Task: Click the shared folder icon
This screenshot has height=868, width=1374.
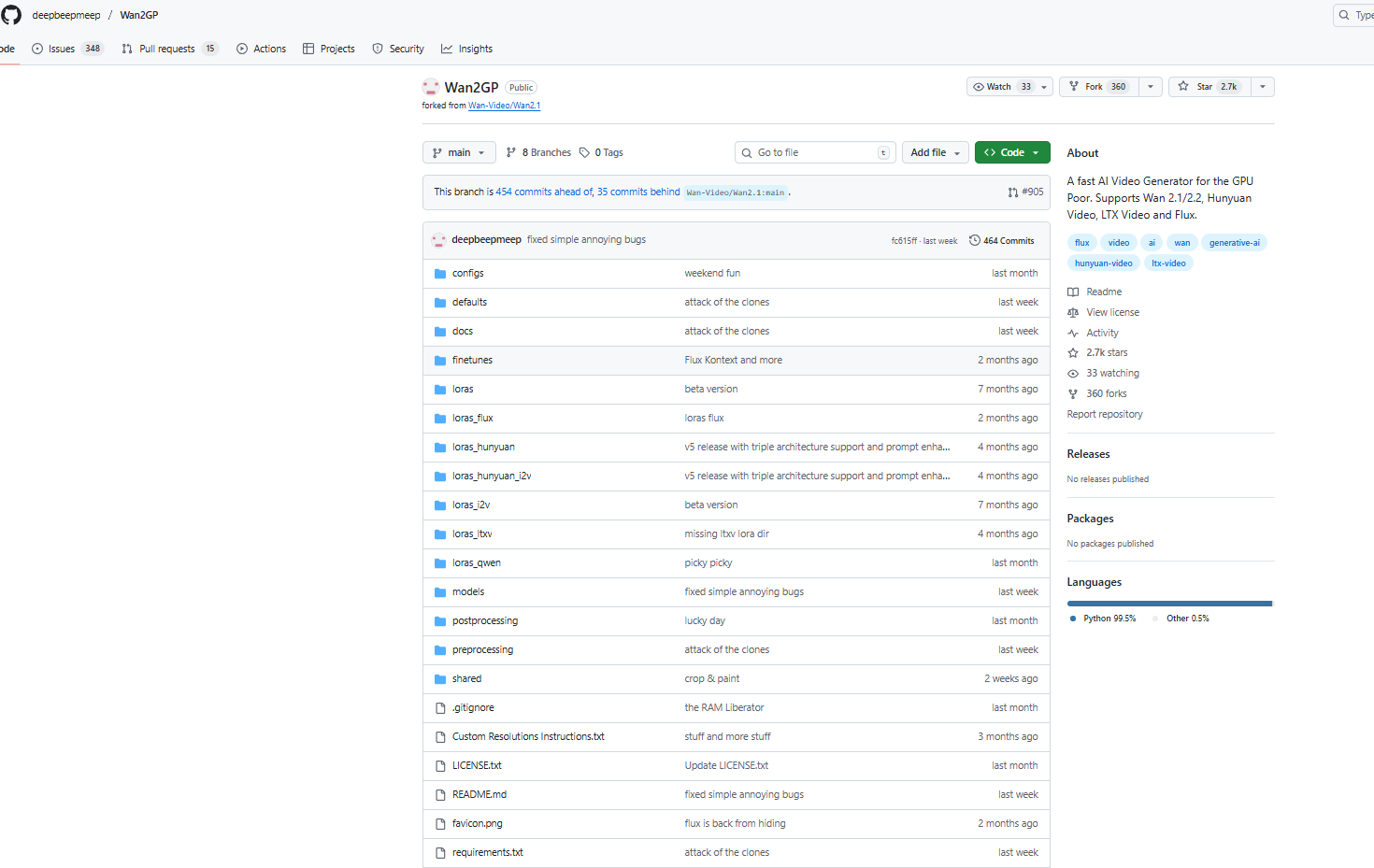Action: tap(440, 679)
